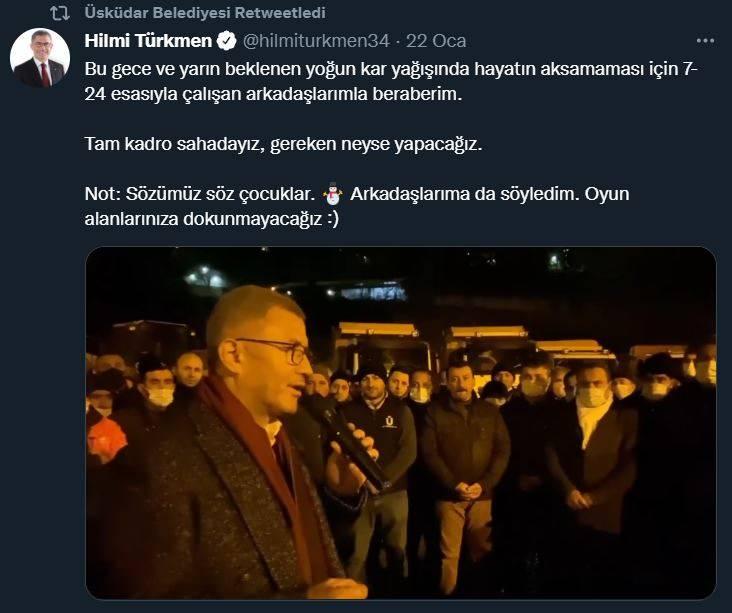This screenshot has width=732, height=613.
Task: Click the line 'Tam kadro sahadayız, gereken neyse yapacağız.'
Action: pos(283,144)
